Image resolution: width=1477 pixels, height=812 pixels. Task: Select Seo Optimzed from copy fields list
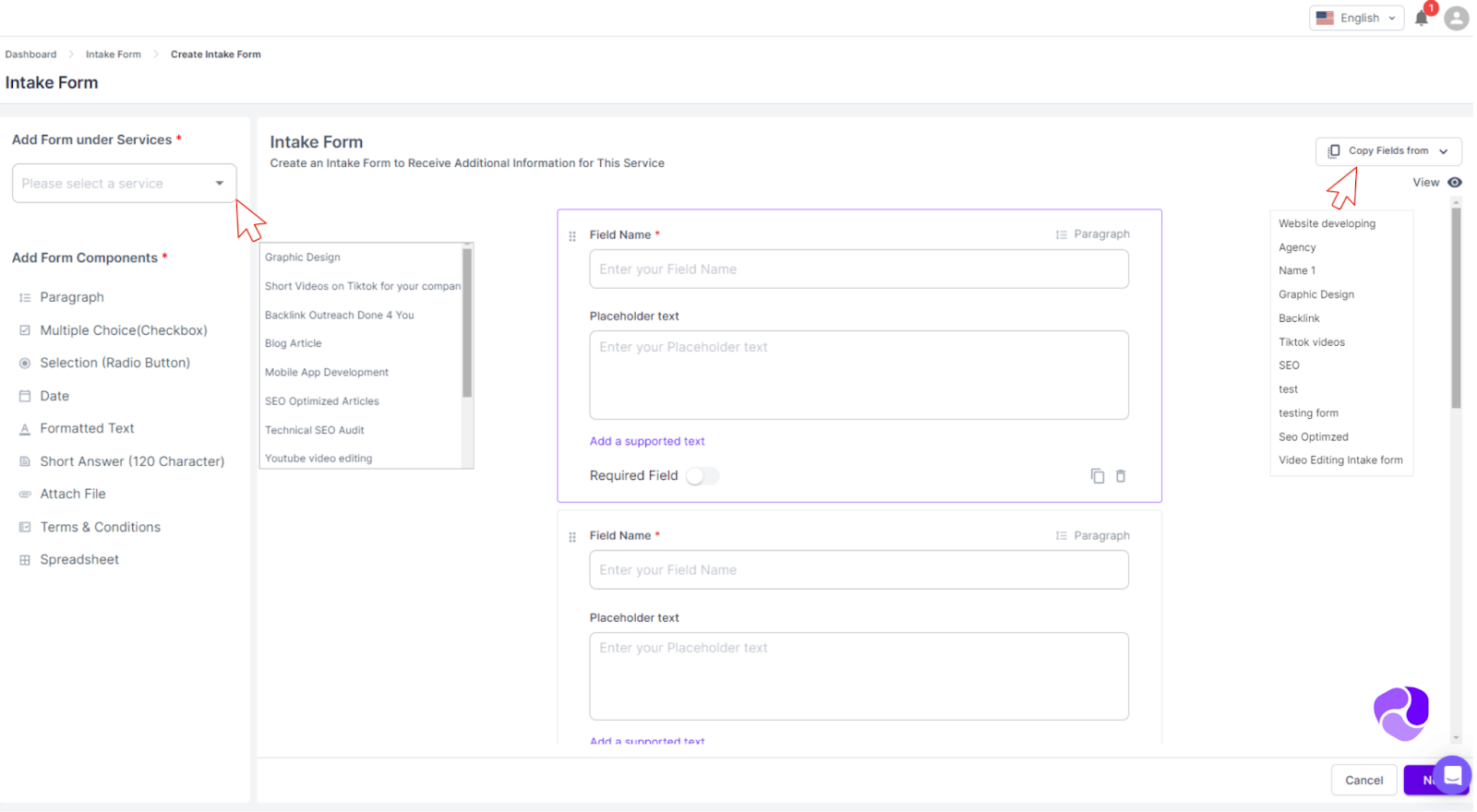click(1313, 437)
